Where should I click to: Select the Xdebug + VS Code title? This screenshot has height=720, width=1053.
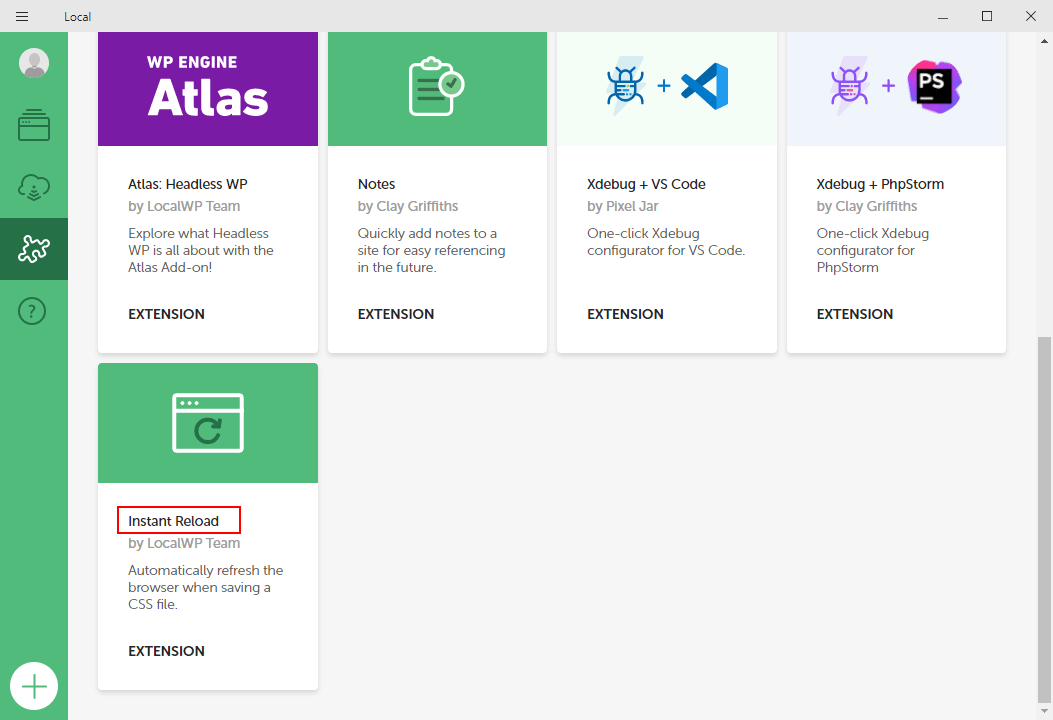[x=646, y=184]
